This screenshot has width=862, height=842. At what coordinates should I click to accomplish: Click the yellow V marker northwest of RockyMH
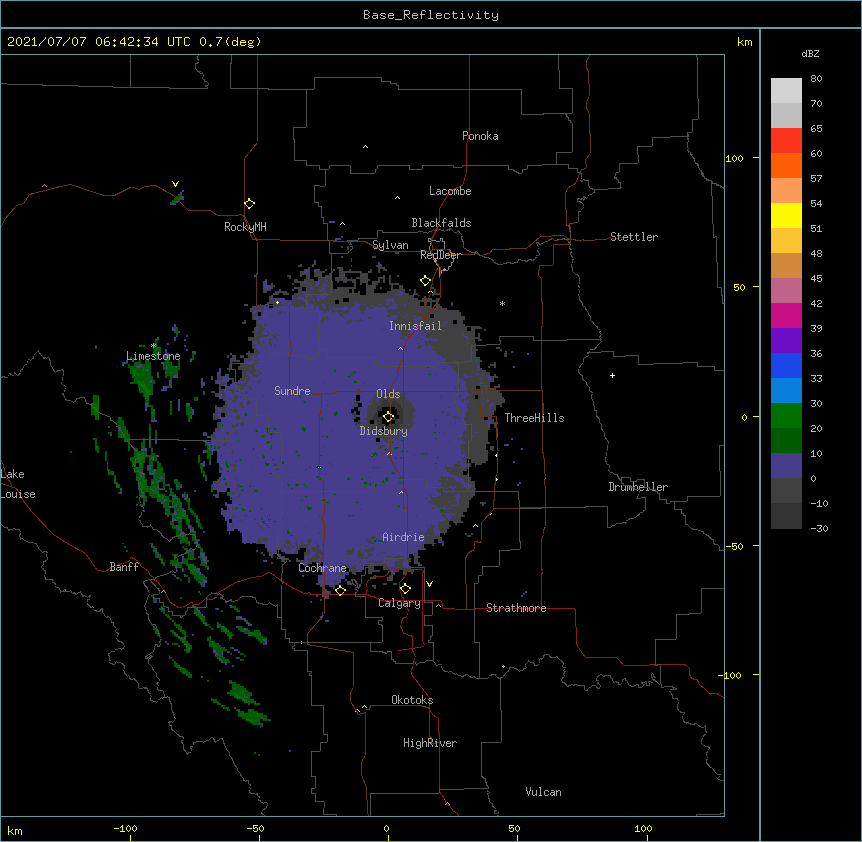(x=175, y=184)
